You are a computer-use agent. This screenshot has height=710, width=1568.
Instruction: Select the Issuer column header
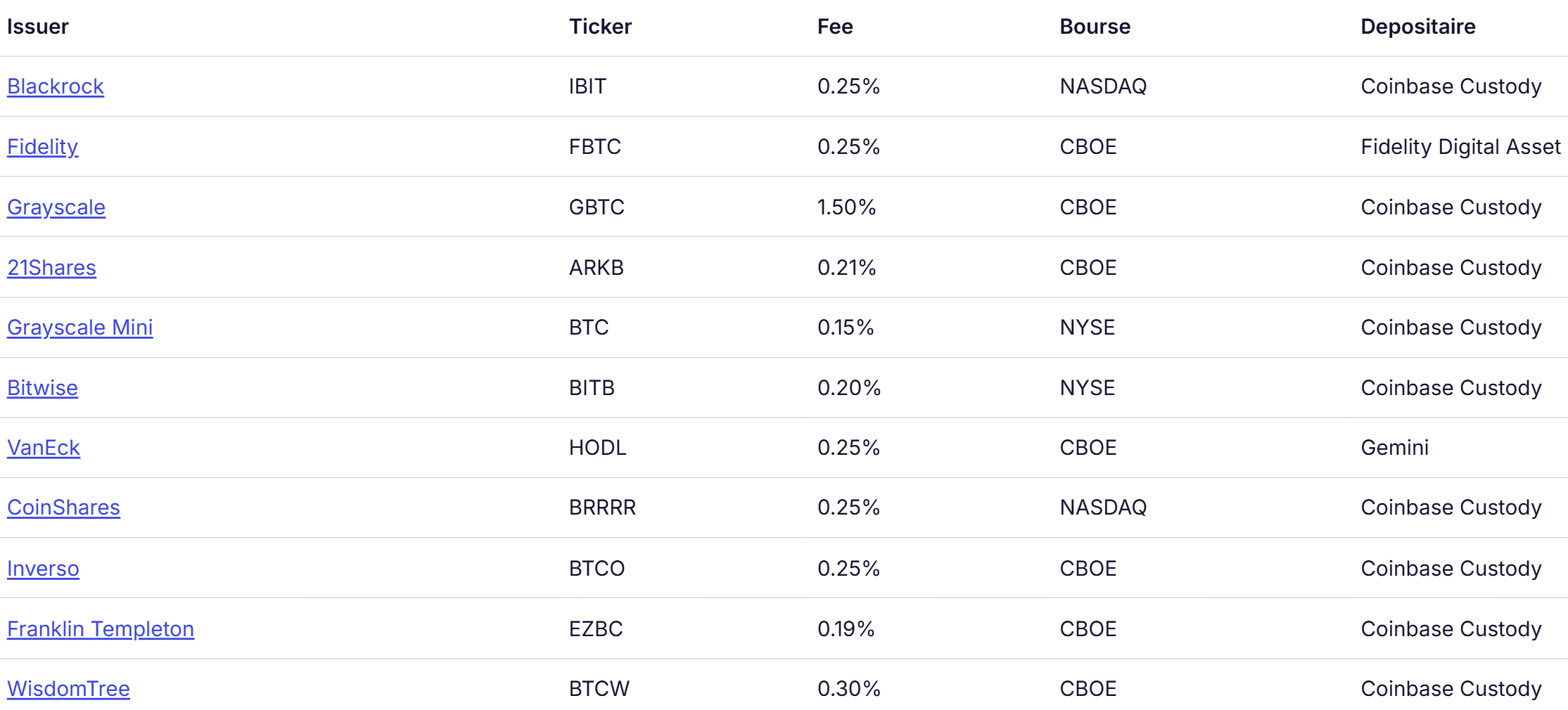pos(38,27)
